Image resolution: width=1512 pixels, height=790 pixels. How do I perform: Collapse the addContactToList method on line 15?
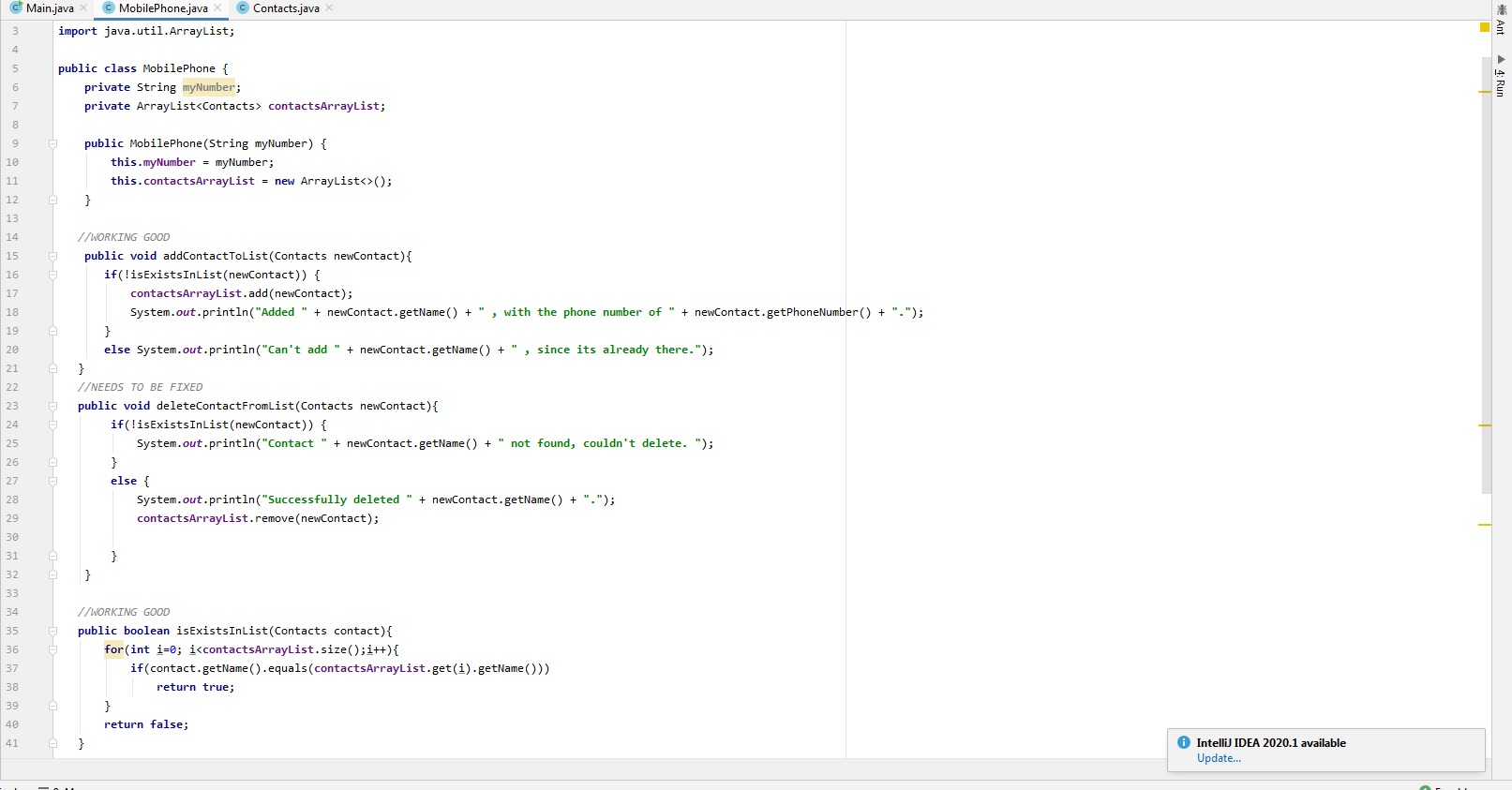(x=52, y=256)
